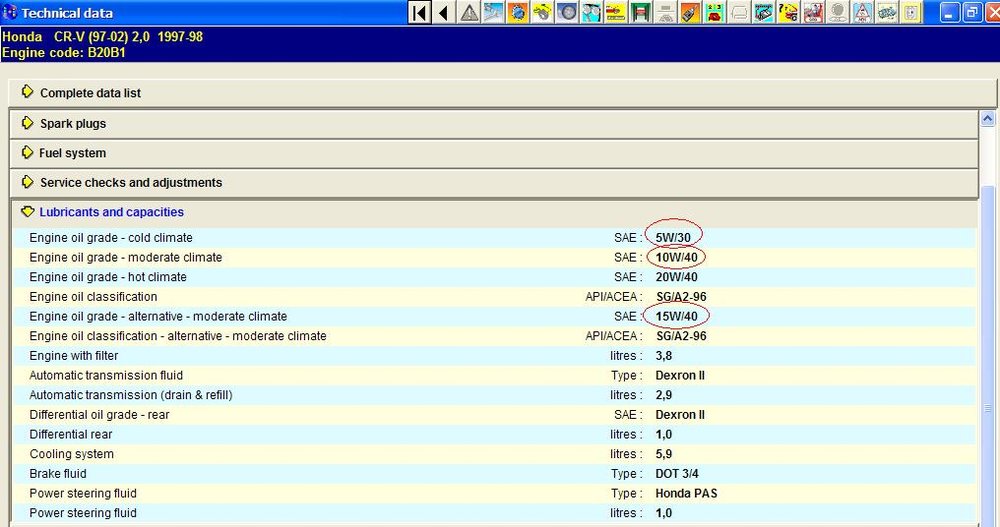Click 'Automatic transmission fluid' row label
1000x527 pixels.
coord(106,376)
